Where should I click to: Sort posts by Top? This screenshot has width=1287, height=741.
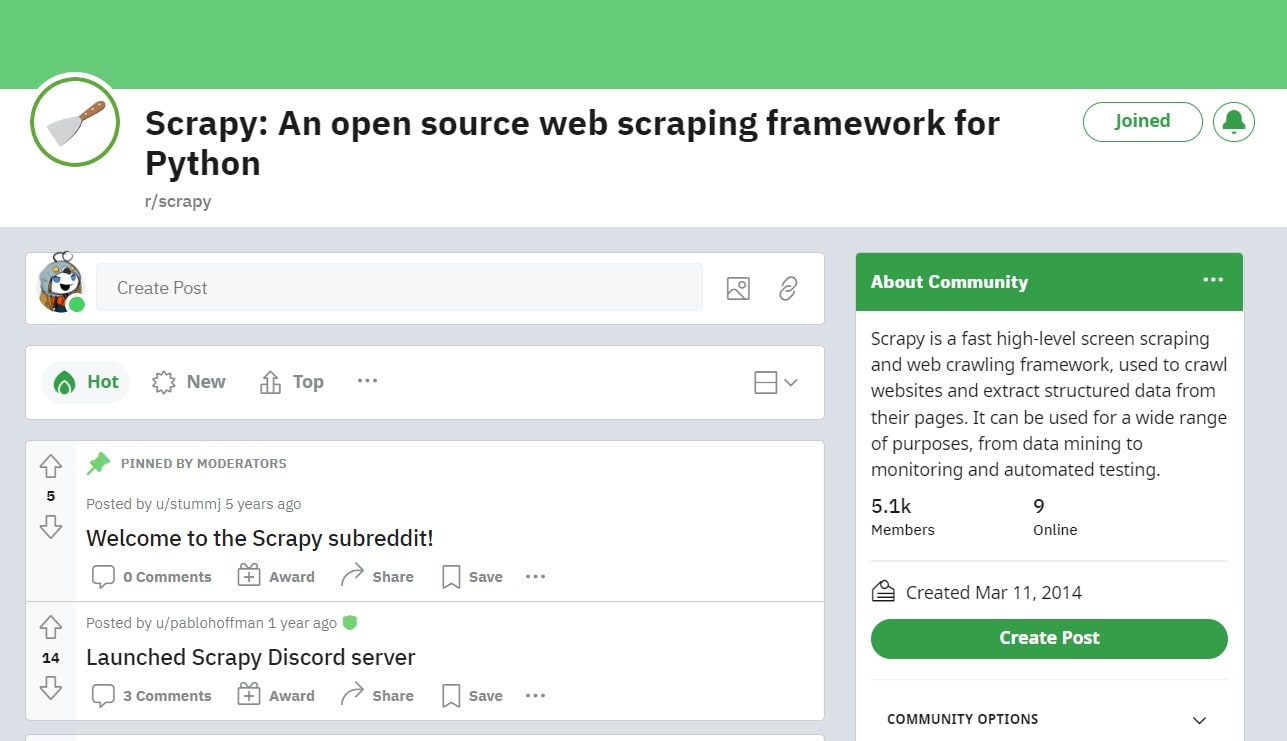pyautogui.click(x=292, y=382)
